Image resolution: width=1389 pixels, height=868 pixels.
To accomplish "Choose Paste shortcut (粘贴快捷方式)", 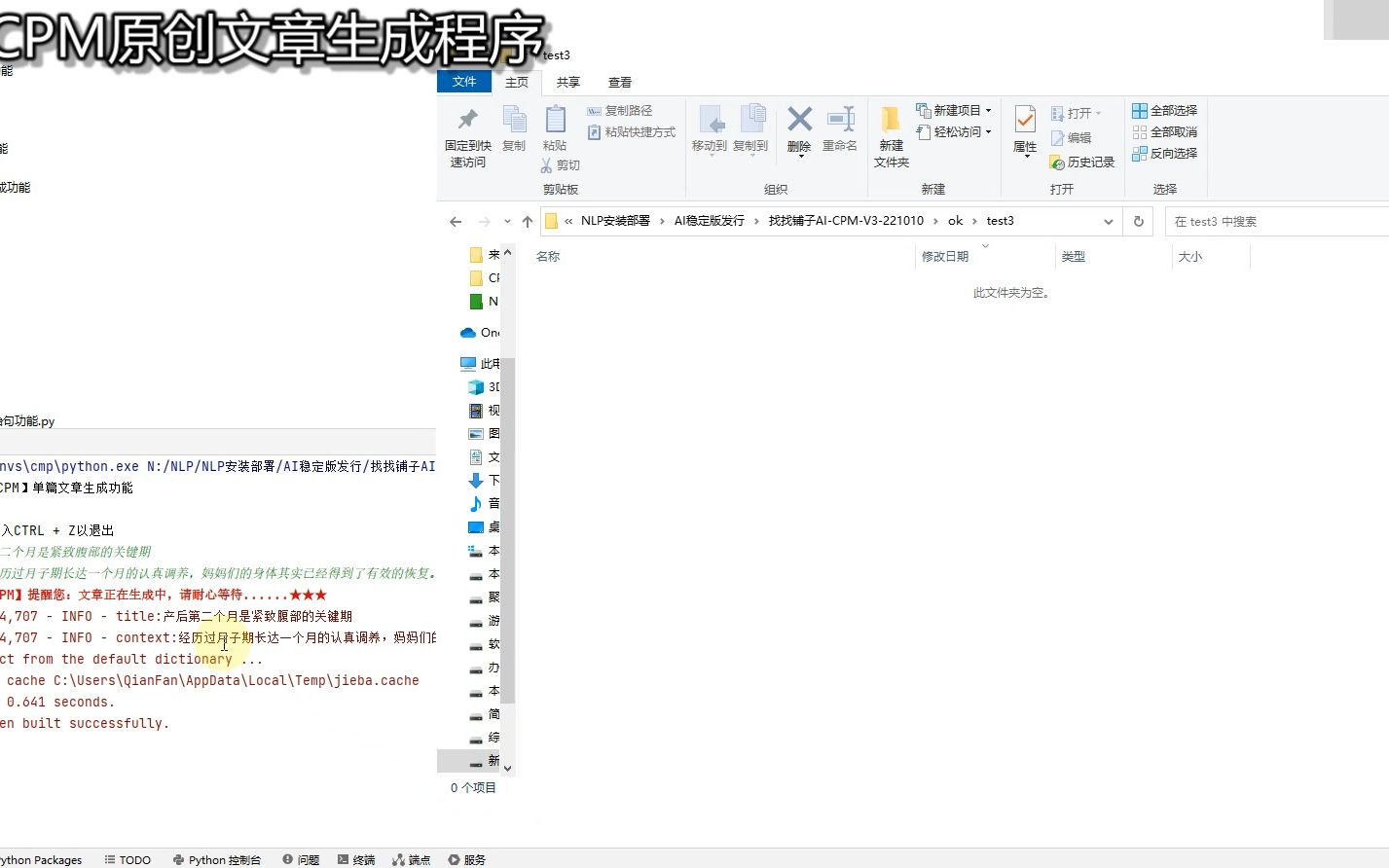I will coord(631,132).
